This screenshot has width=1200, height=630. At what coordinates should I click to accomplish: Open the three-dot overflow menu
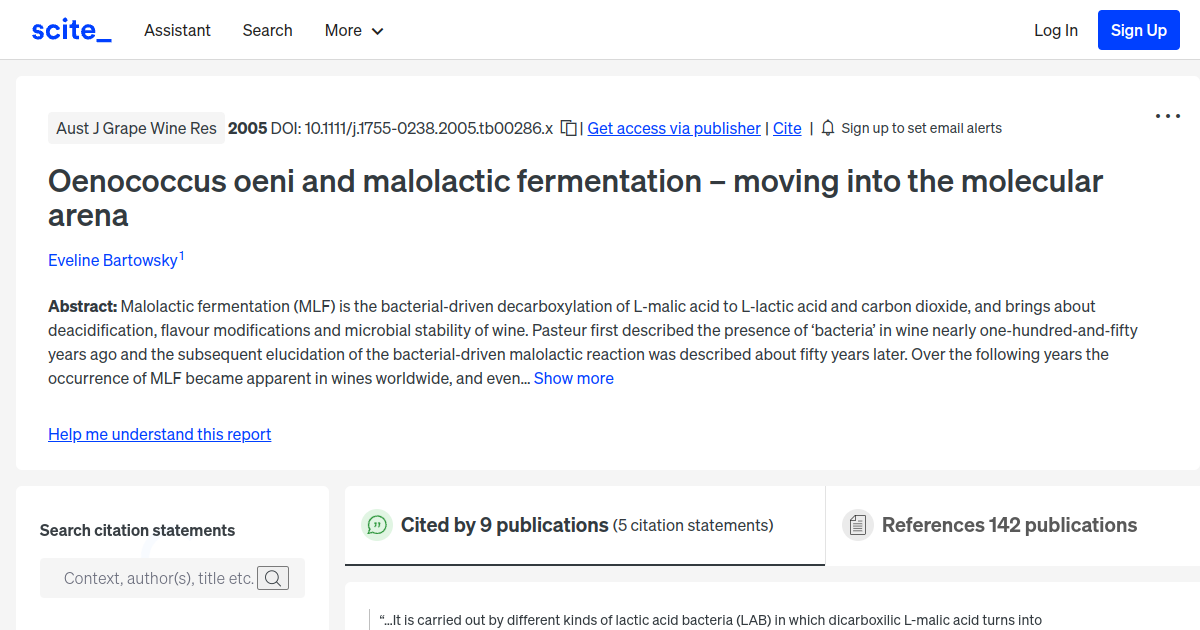coord(1167,116)
